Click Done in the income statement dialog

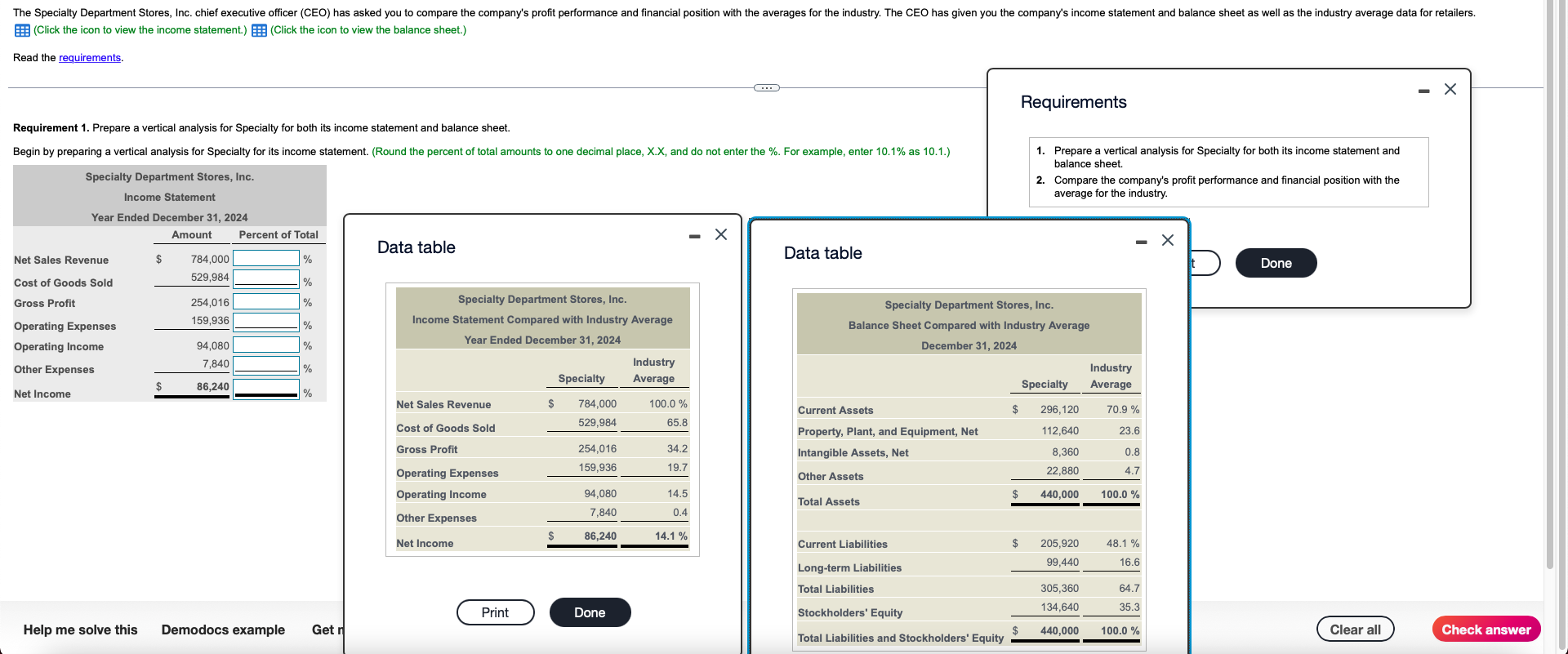pyautogui.click(x=590, y=612)
